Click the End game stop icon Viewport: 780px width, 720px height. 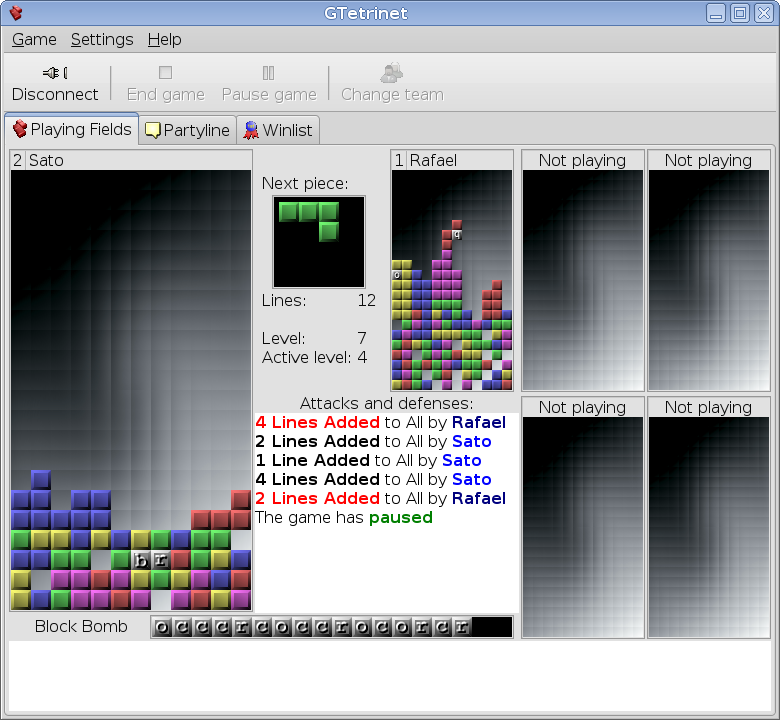(x=165, y=73)
